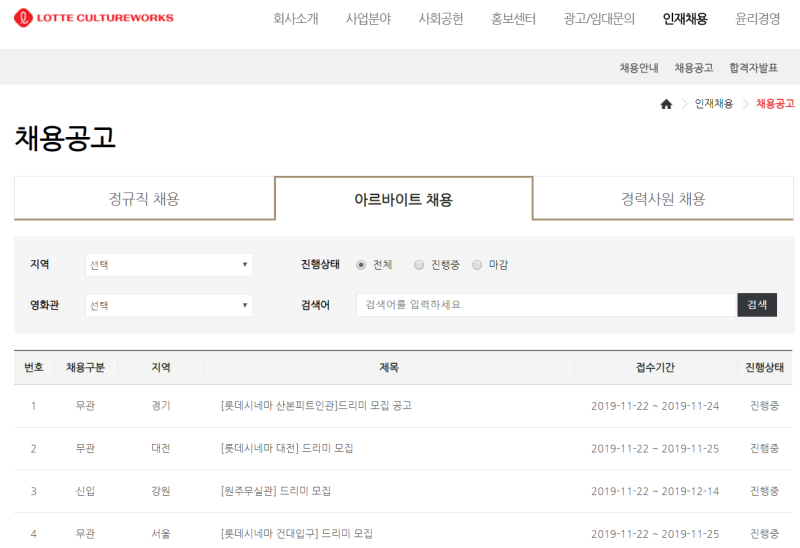This screenshot has height=548, width=800.
Task: Open the 사회공헌 menu
Action: (x=441, y=19)
